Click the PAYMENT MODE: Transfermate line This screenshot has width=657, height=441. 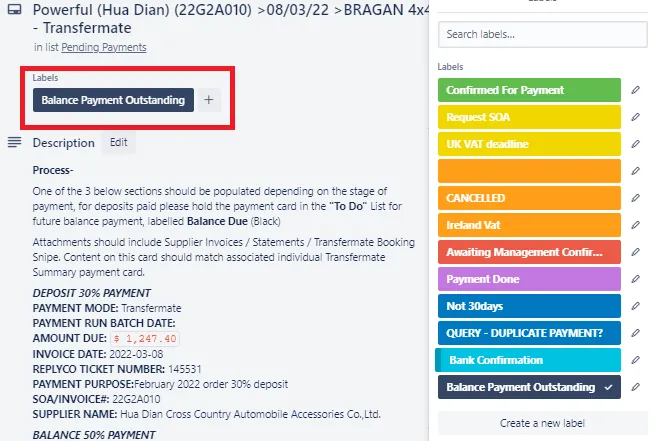click(107, 308)
